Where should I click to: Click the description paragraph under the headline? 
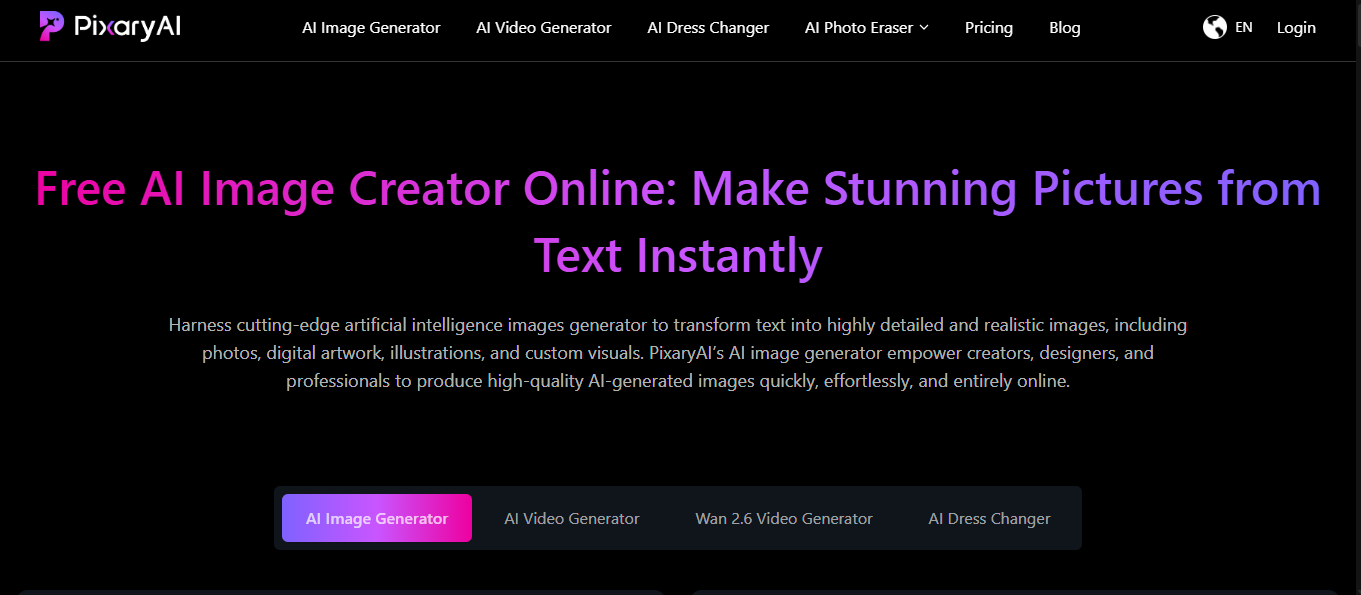point(678,353)
